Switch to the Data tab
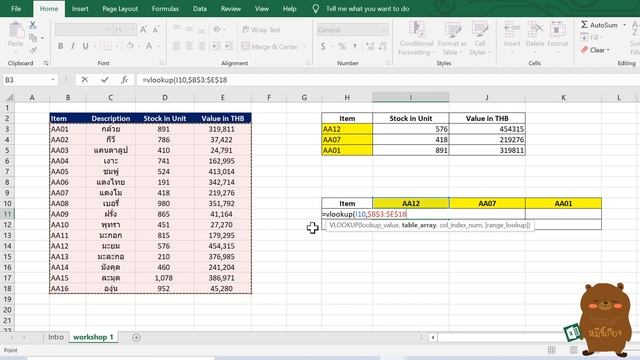Viewport: 640px width, 360px height. pyautogui.click(x=200, y=9)
